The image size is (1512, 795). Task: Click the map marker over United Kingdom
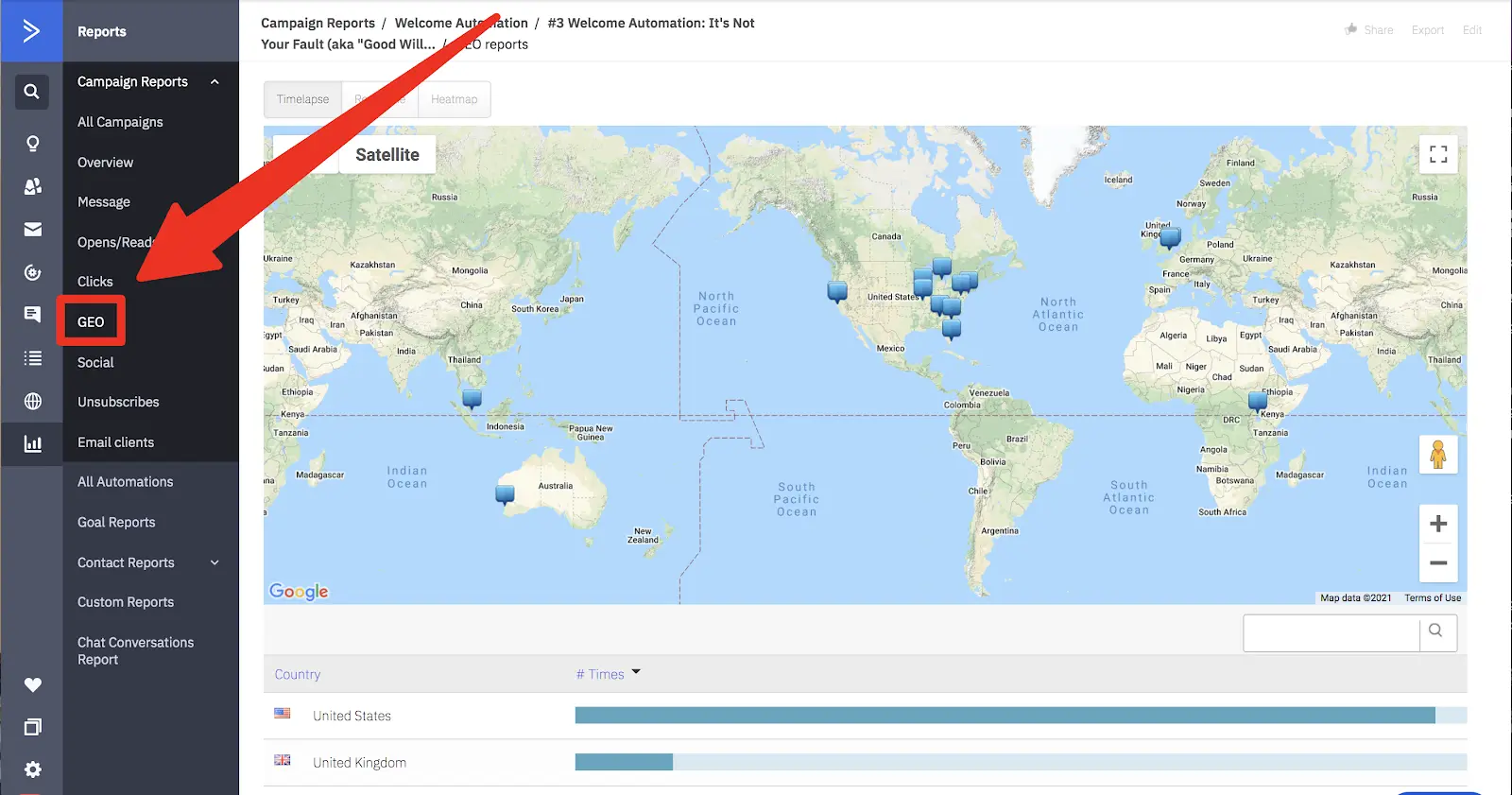coord(1170,236)
